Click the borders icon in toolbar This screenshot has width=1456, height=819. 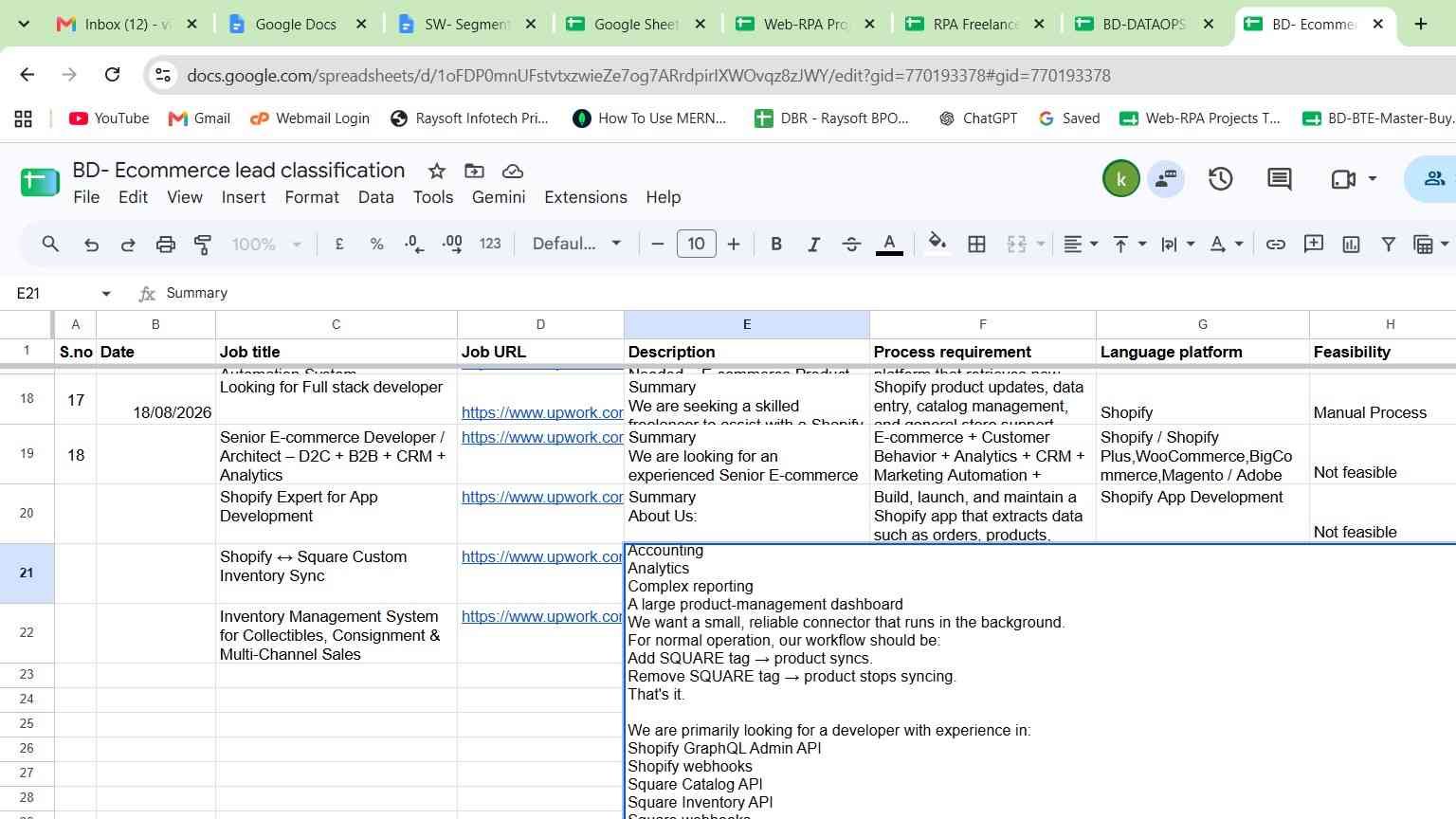[976, 245]
